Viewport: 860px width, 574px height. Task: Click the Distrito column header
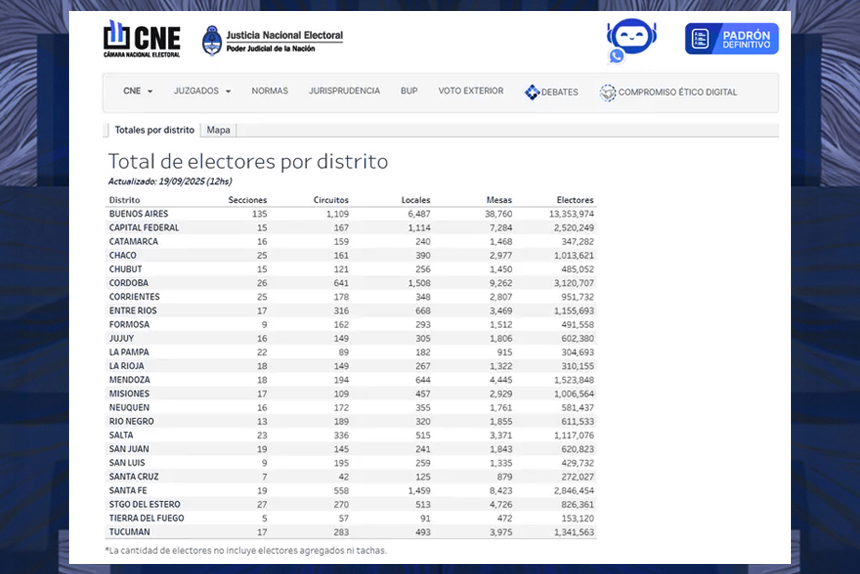[x=125, y=200]
